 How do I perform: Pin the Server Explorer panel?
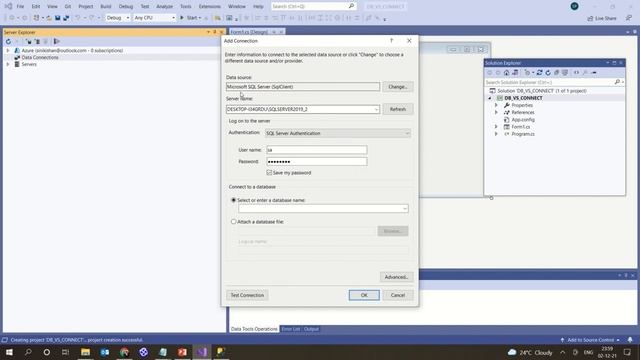tap(215, 32)
